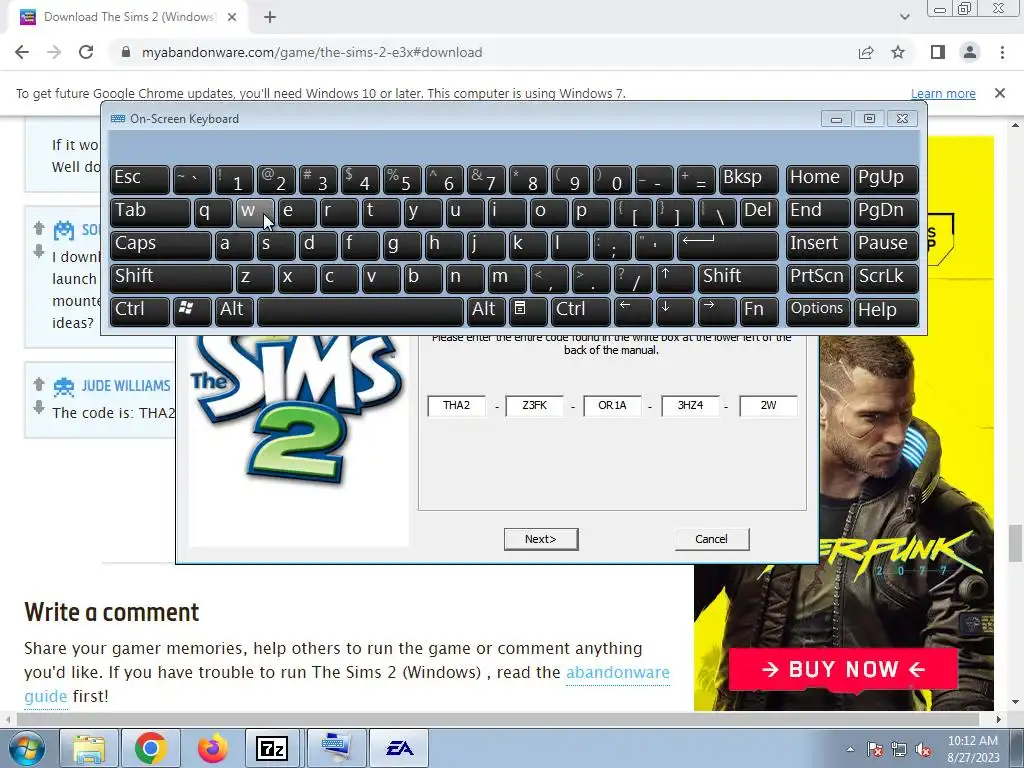Open the Chrome side panel icon

(938, 52)
